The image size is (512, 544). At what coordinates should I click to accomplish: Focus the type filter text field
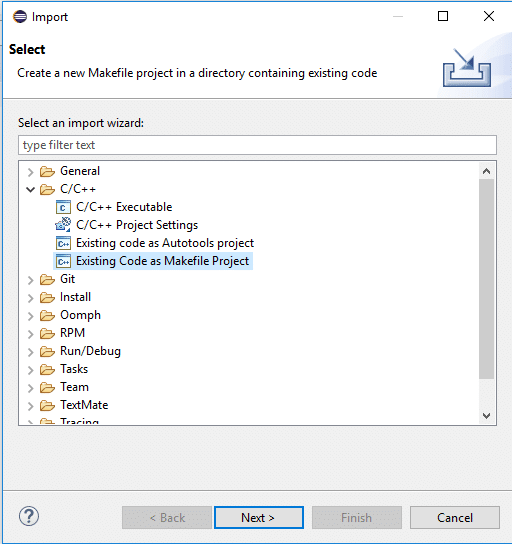[257, 145]
